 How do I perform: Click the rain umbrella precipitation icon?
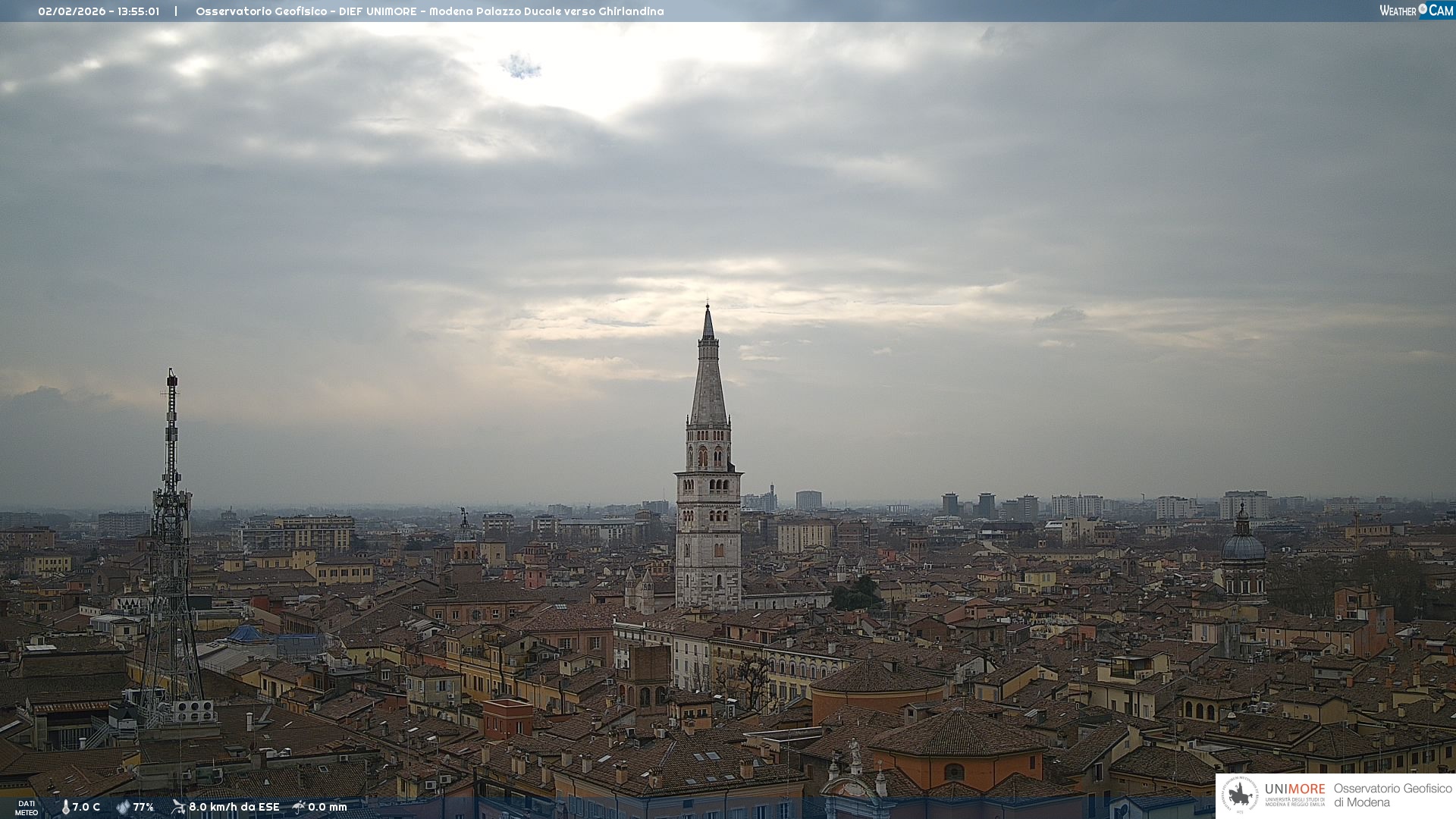pyautogui.click(x=299, y=807)
